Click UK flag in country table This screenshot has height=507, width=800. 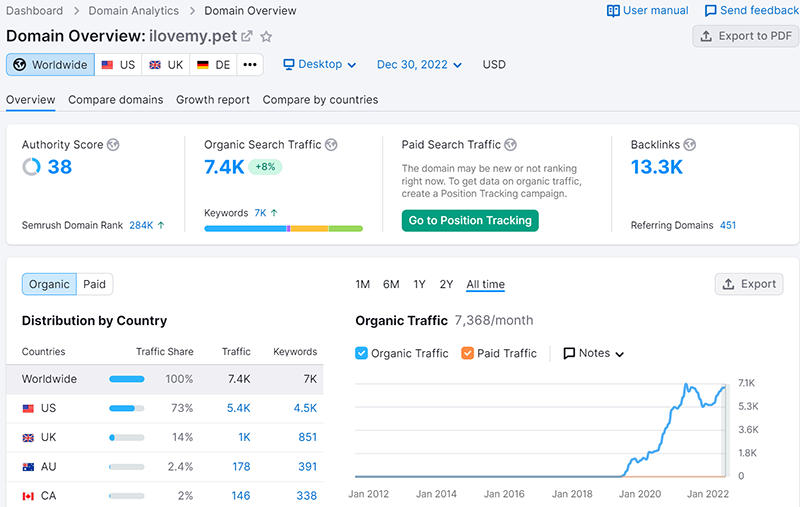click(29, 438)
